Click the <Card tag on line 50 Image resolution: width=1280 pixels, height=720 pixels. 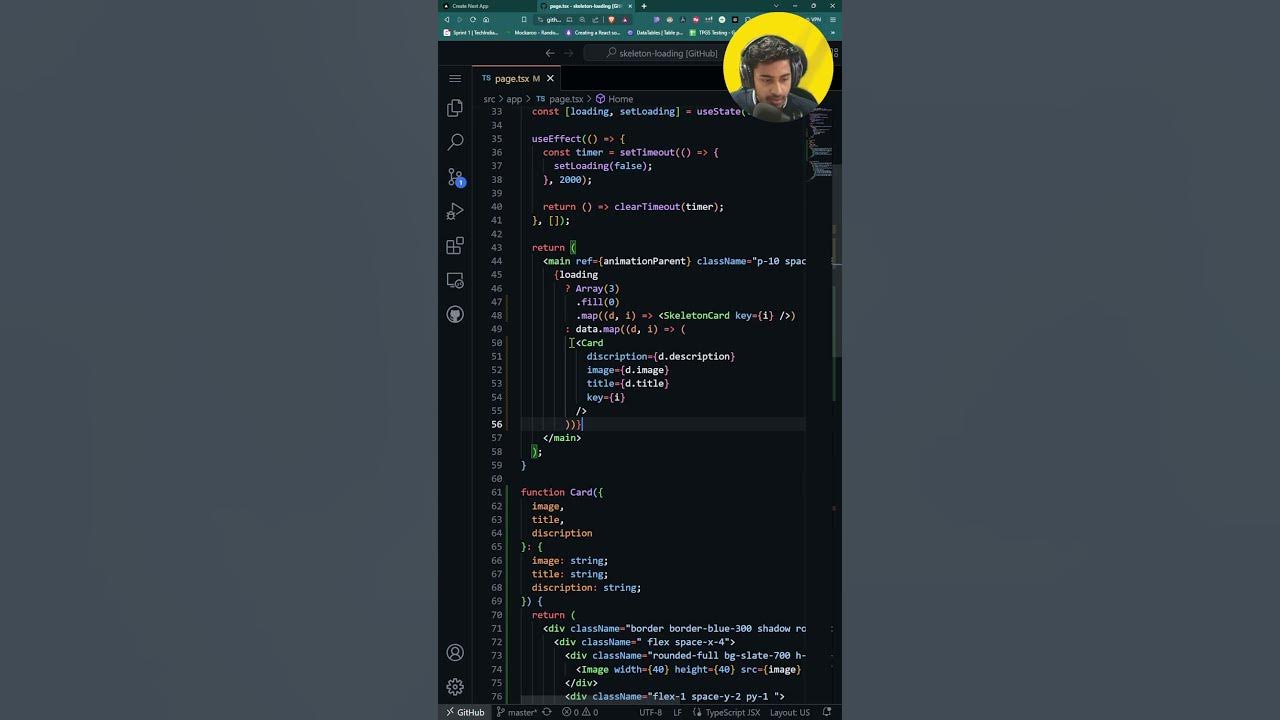coord(590,343)
